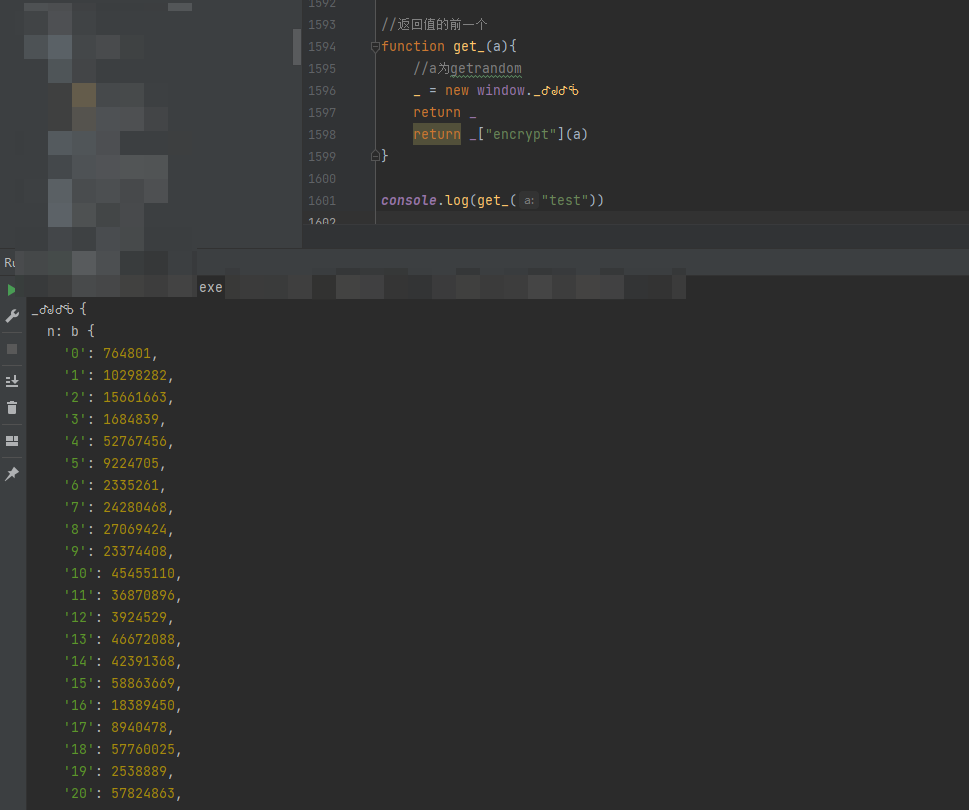Click the a: parameter hint
Screen dimensions: 969x810
528,201
